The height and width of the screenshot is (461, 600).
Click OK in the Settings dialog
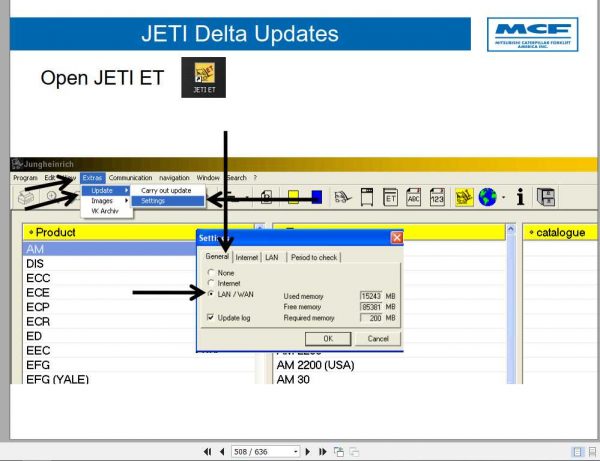(328, 339)
